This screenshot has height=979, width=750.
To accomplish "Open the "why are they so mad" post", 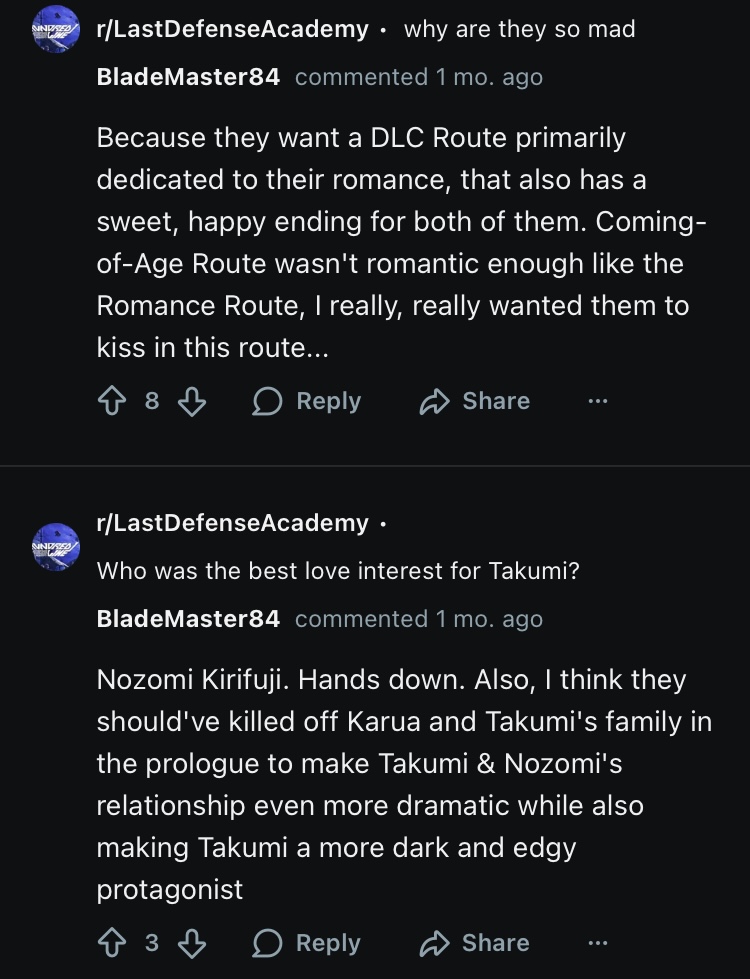I will [519, 30].
